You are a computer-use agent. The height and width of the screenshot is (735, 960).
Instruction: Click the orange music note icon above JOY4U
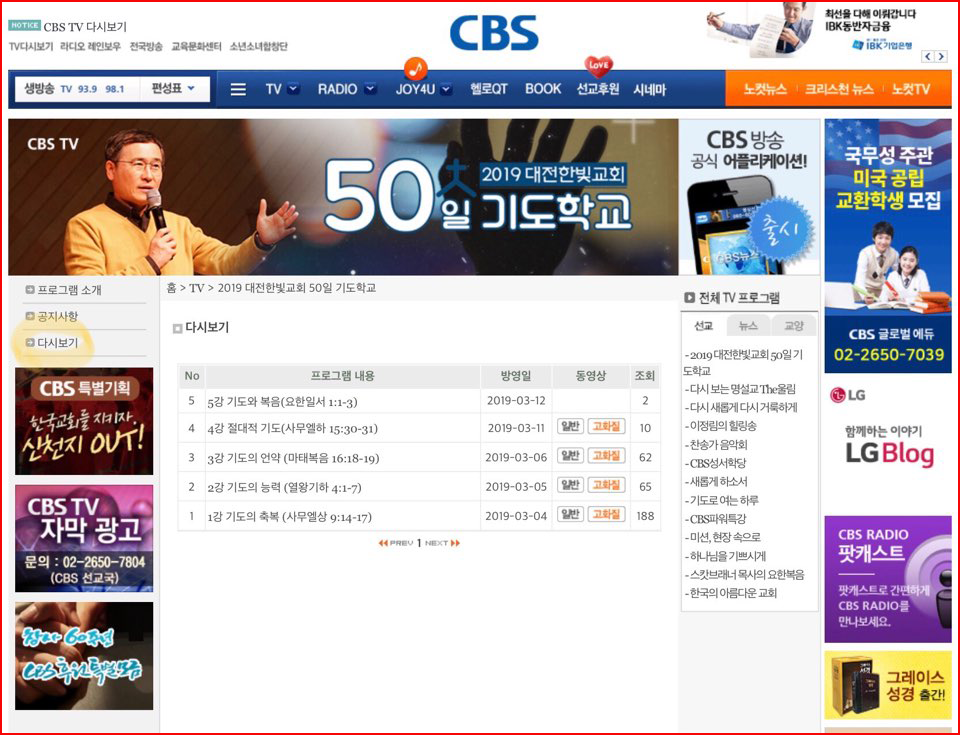[416, 68]
